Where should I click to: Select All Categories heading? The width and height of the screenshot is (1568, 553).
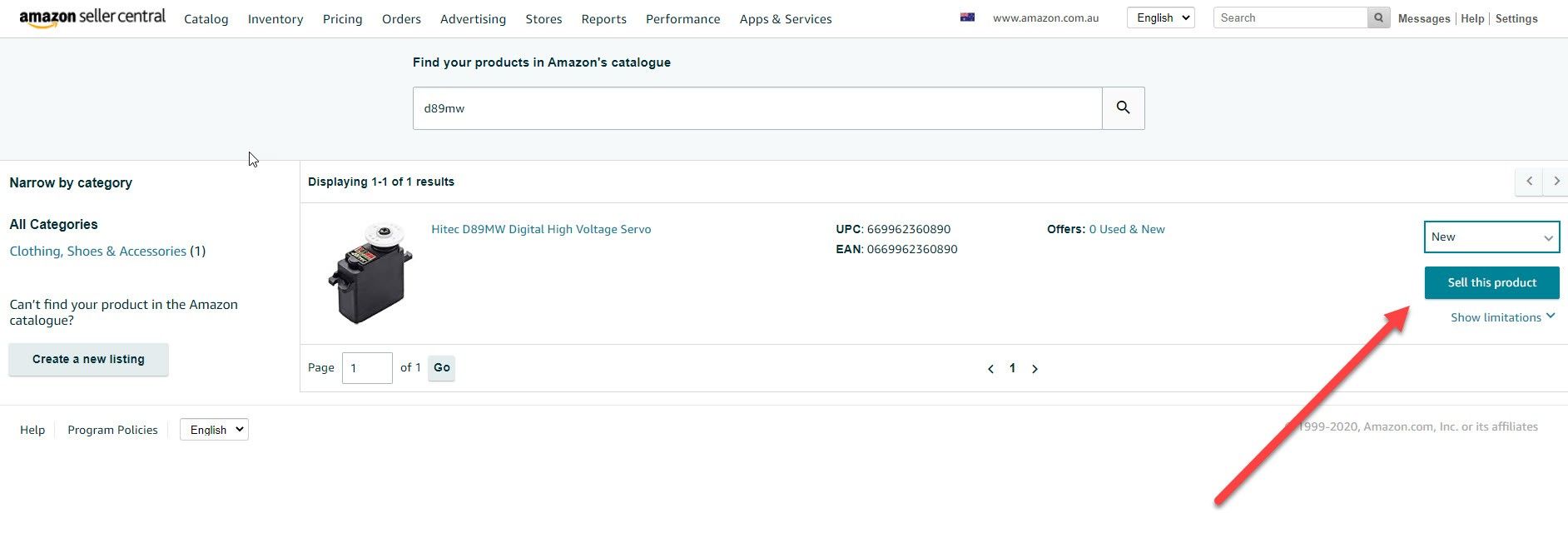tap(53, 224)
